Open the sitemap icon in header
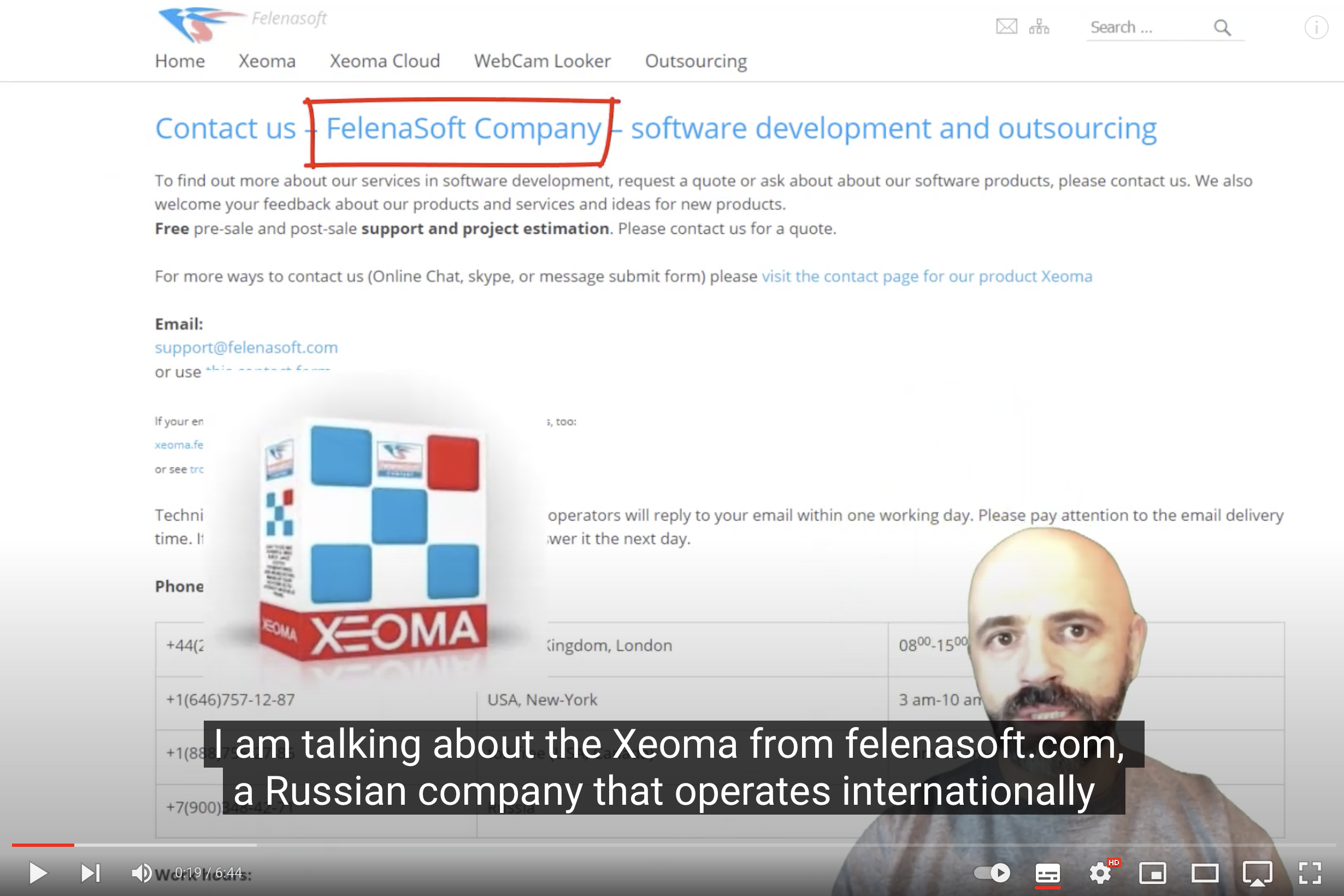The height and width of the screenshot is (896, 1344). (1039, 26)
